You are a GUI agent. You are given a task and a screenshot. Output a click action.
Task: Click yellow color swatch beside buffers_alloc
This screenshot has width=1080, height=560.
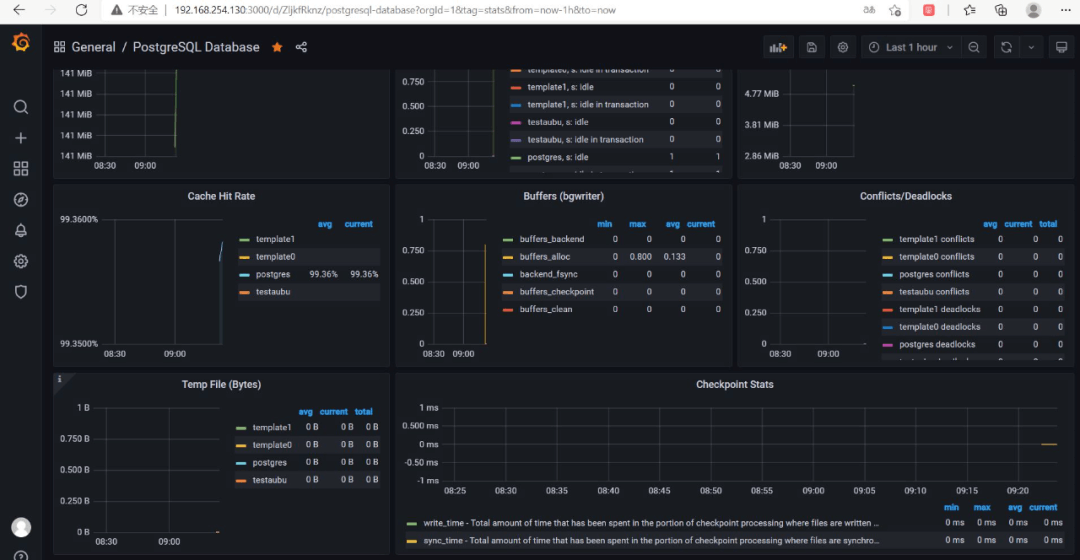coord(508,258)
